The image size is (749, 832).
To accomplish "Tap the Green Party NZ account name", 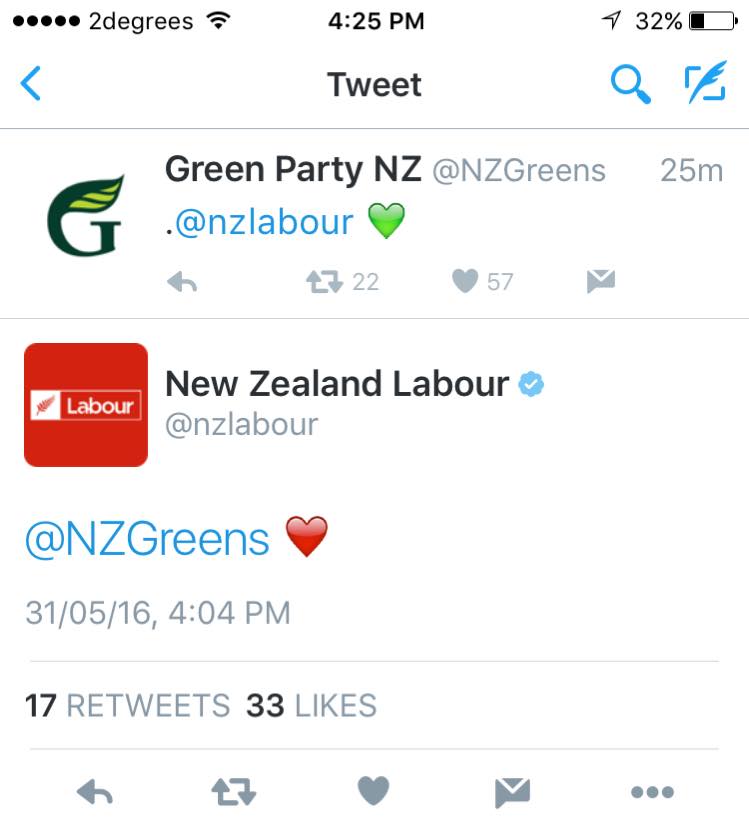I will 292,170.
